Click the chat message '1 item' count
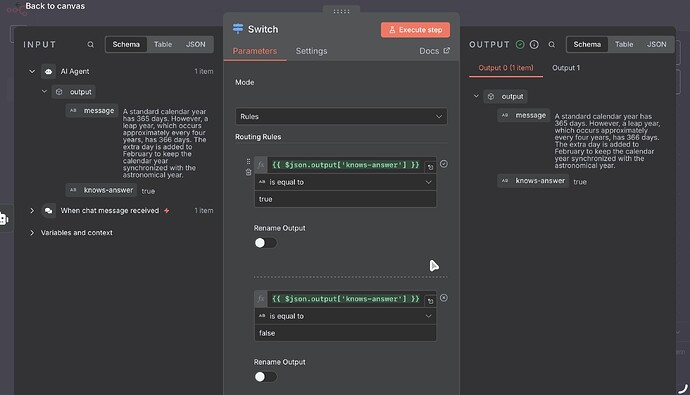This screenshot has height=395, width=690. tap(204, 211)
